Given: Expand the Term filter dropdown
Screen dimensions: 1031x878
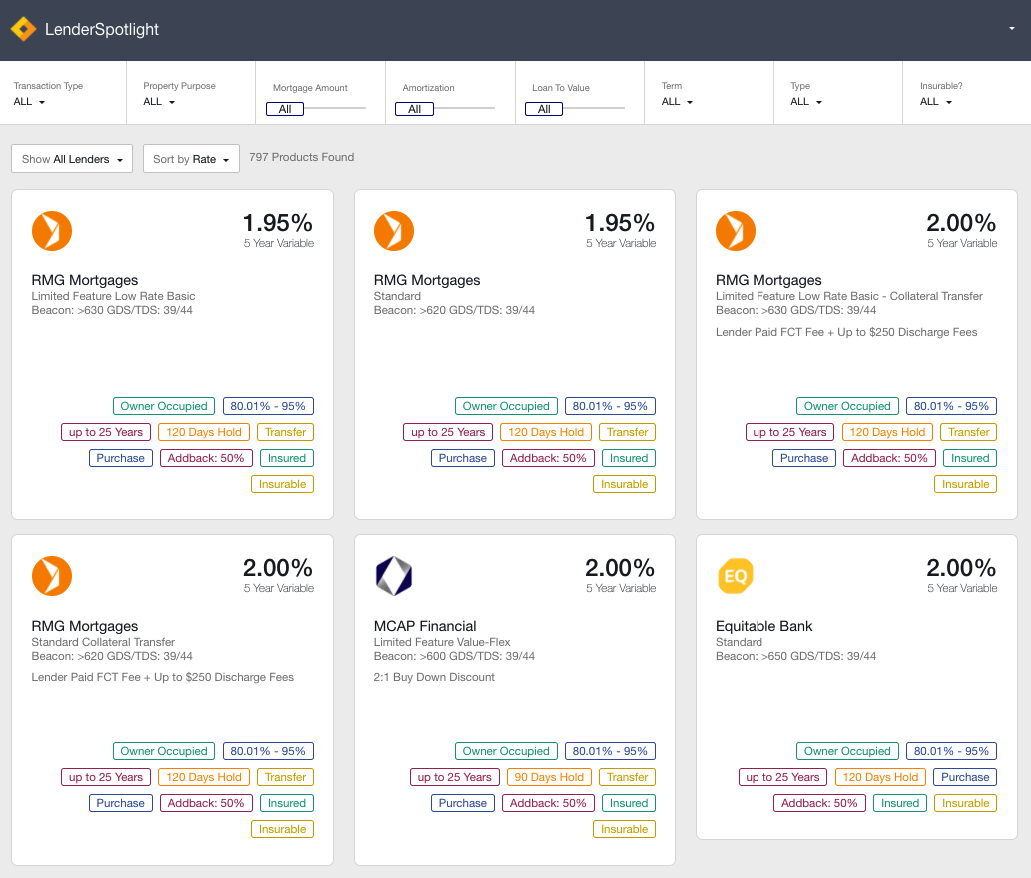Looking at the screenshot, I should [677, 102].
